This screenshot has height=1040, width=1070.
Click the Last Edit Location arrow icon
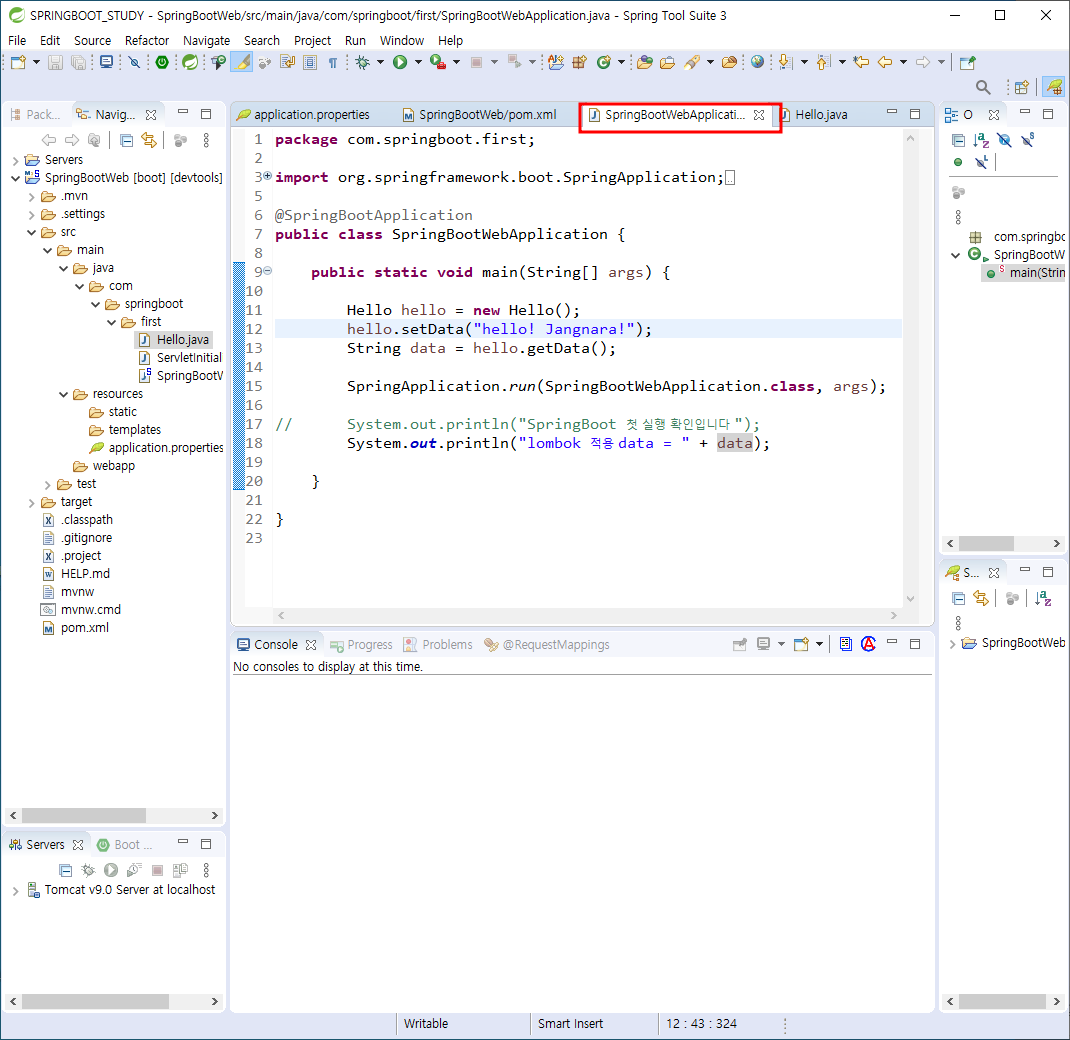pos(861,63)
